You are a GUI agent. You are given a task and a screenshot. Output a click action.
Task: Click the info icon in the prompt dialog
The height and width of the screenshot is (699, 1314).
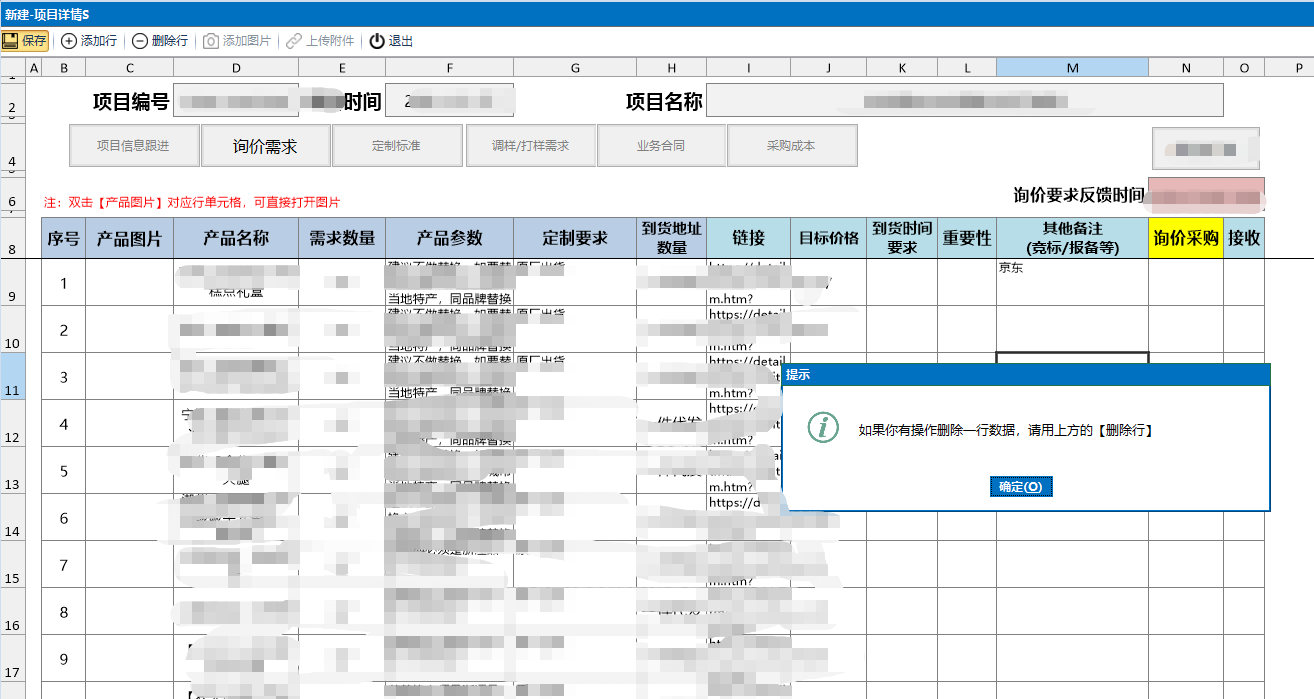(823, 428)
